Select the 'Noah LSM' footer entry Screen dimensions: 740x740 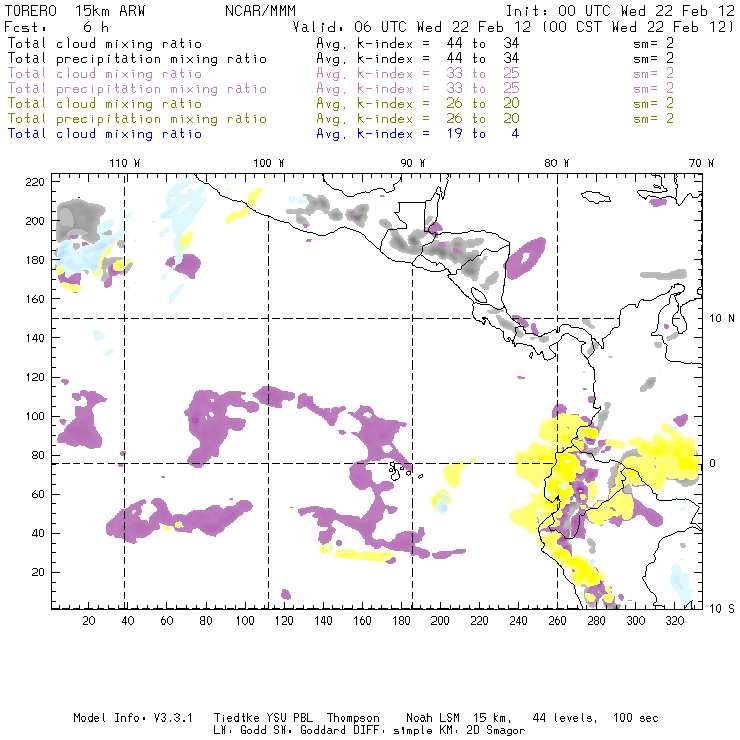433,718
